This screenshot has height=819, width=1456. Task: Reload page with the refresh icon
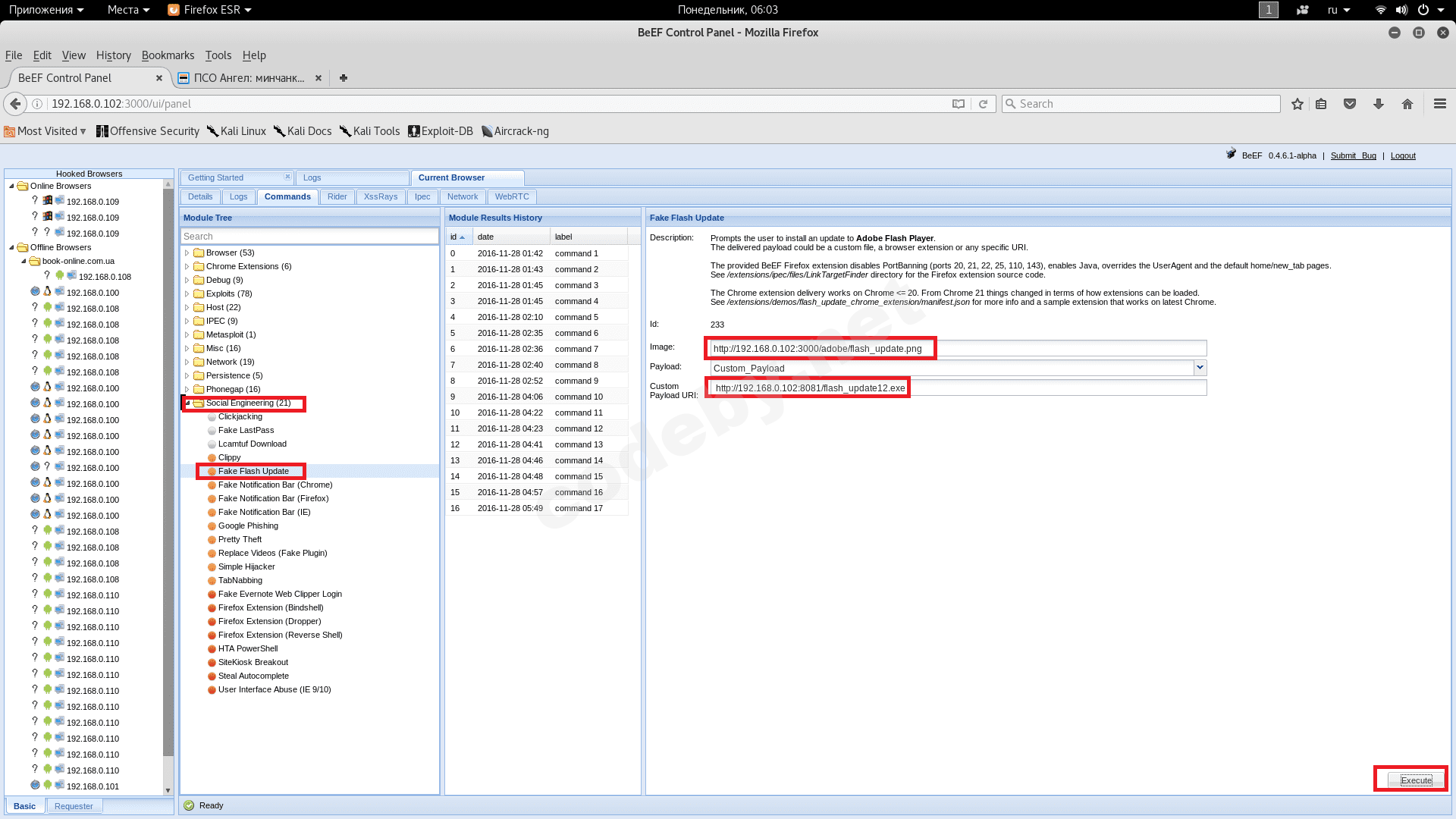tap(984, 104)
